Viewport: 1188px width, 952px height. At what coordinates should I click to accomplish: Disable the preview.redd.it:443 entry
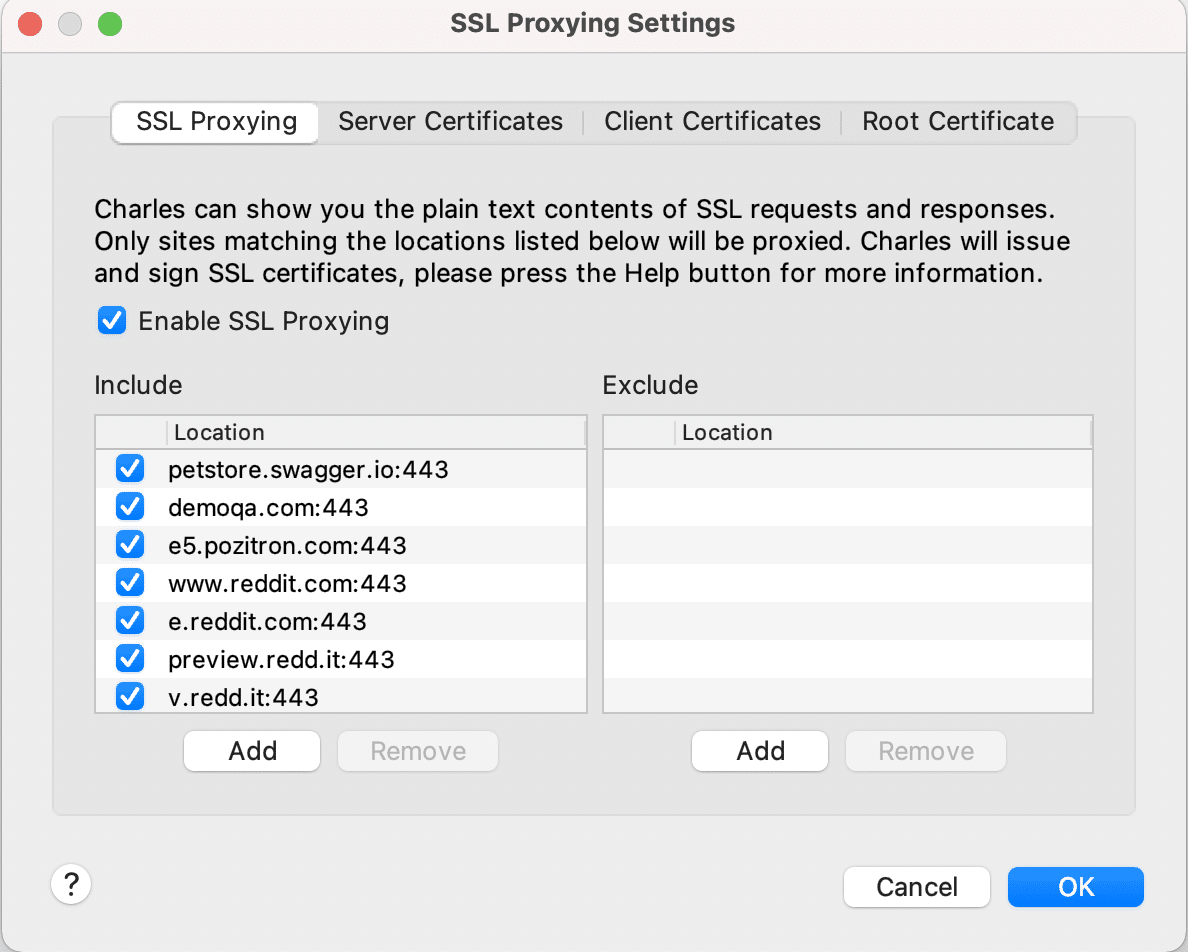coord(129,658)
